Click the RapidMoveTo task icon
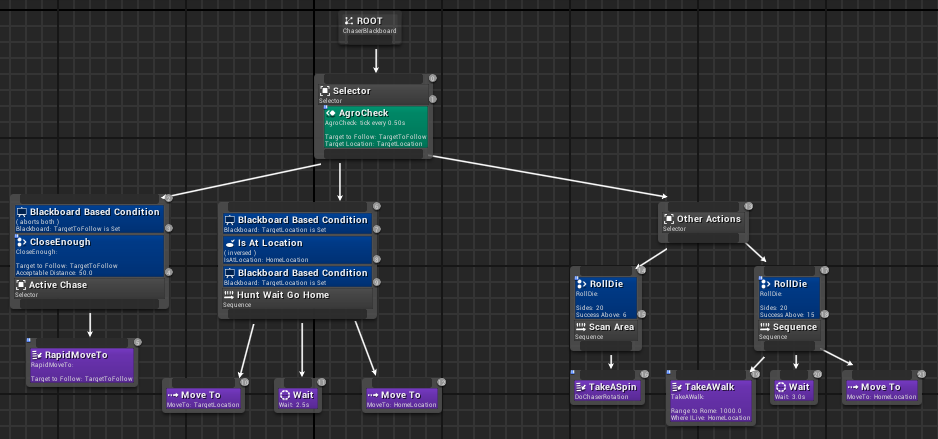Viewport: 938px width, 439px height. pyautogui.click(x=36, y=355)
